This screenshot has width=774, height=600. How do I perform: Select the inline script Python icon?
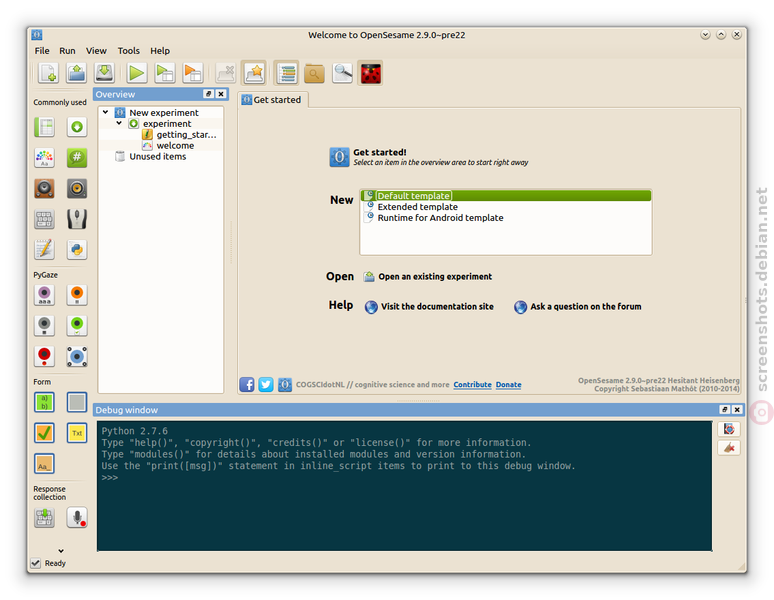click(77, 249)
